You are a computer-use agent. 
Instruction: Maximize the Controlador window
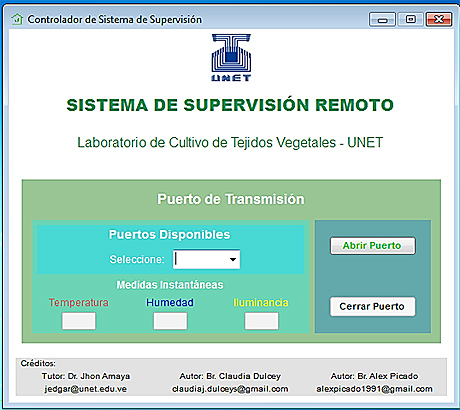[x=411, y=19]
